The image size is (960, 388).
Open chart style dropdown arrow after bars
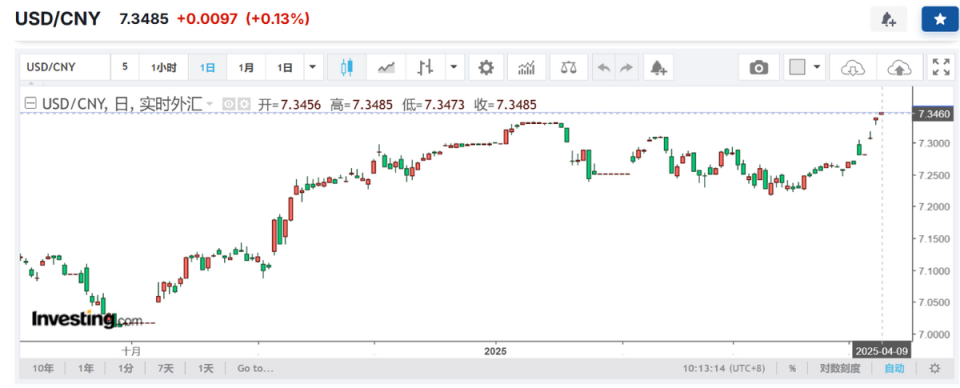point(454,67)
